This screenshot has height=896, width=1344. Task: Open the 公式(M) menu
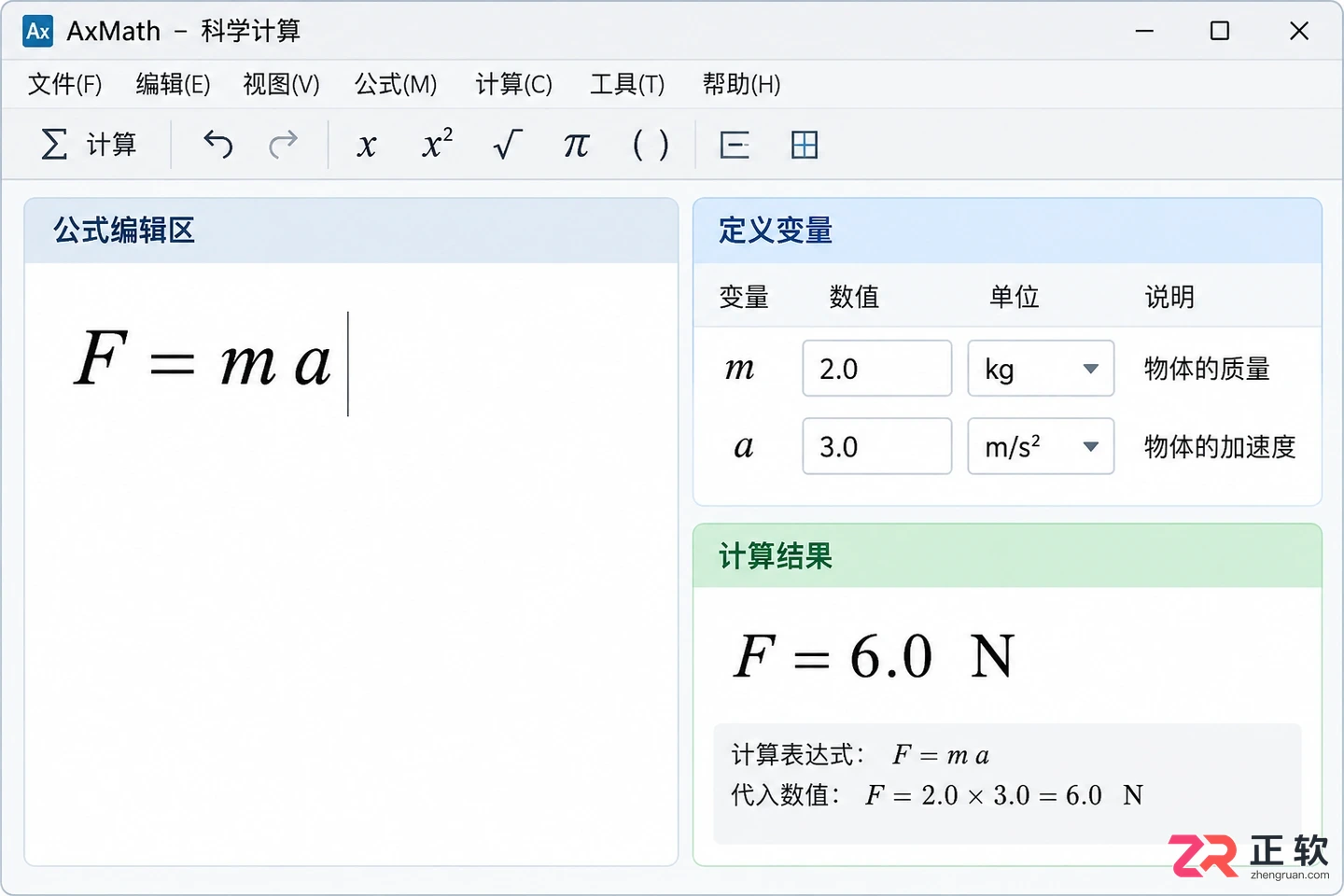(x=396, y=84)
